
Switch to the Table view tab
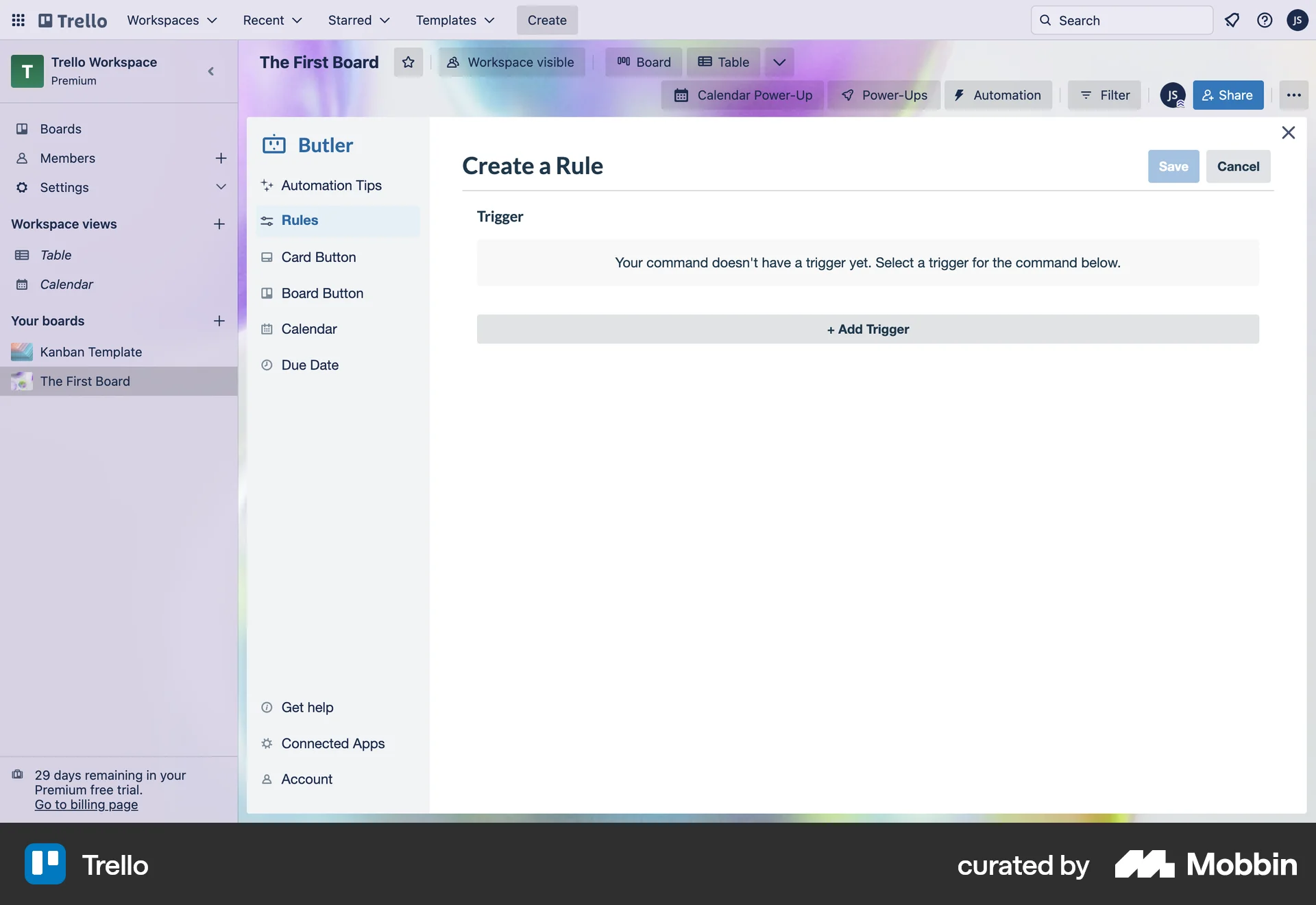click(x=722, y=62)
